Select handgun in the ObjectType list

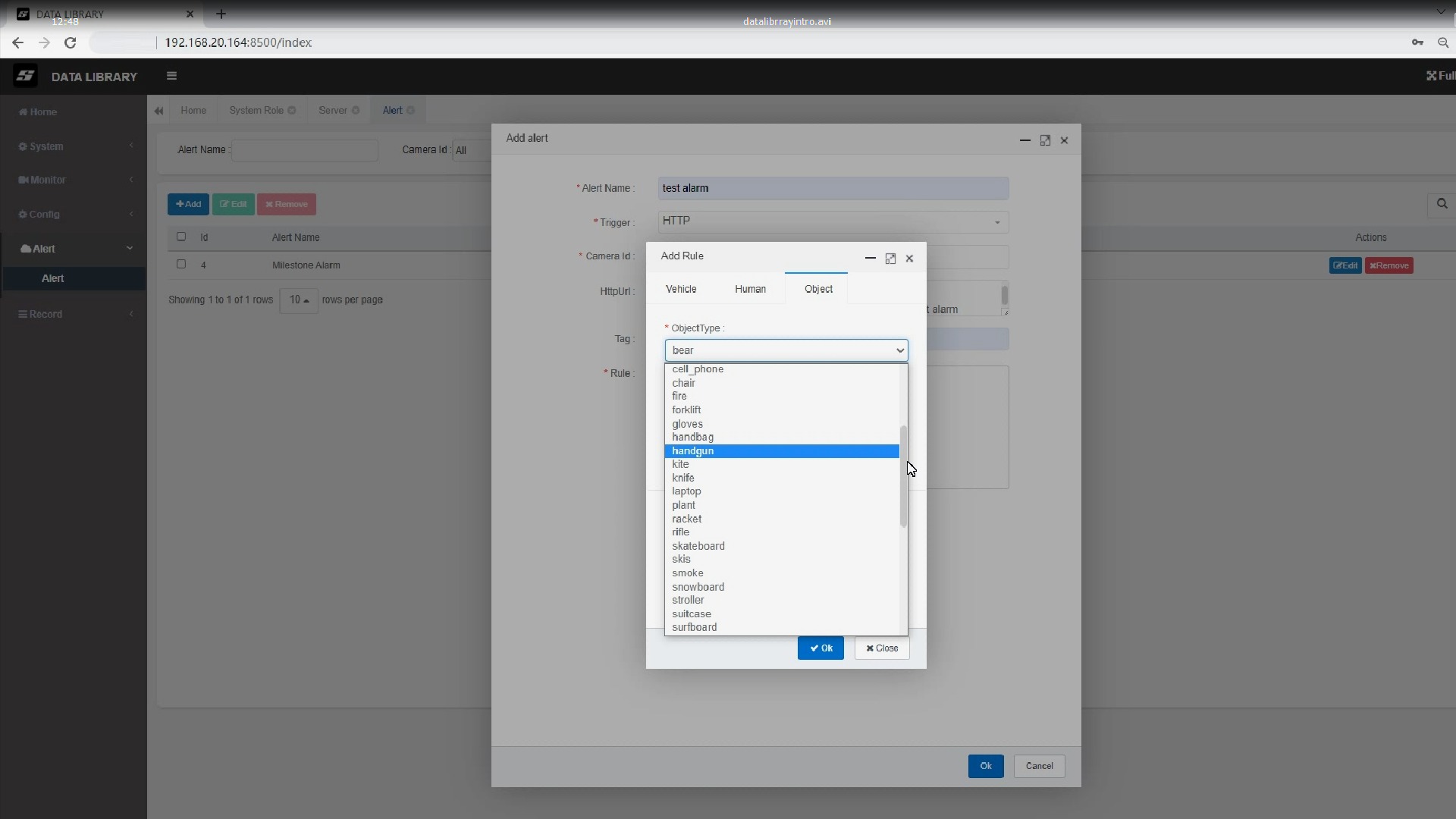[x=782, y=451]
